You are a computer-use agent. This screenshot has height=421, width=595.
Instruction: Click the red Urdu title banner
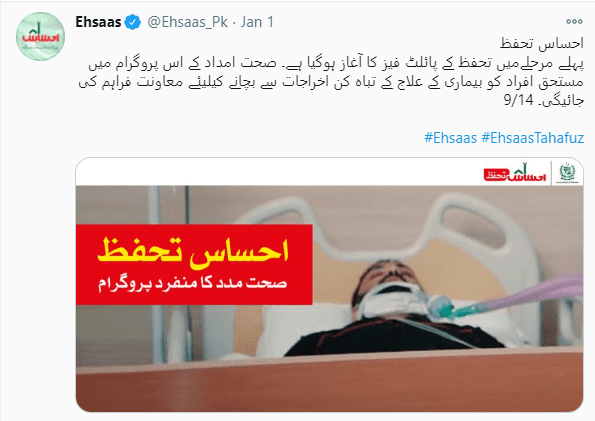194,265
